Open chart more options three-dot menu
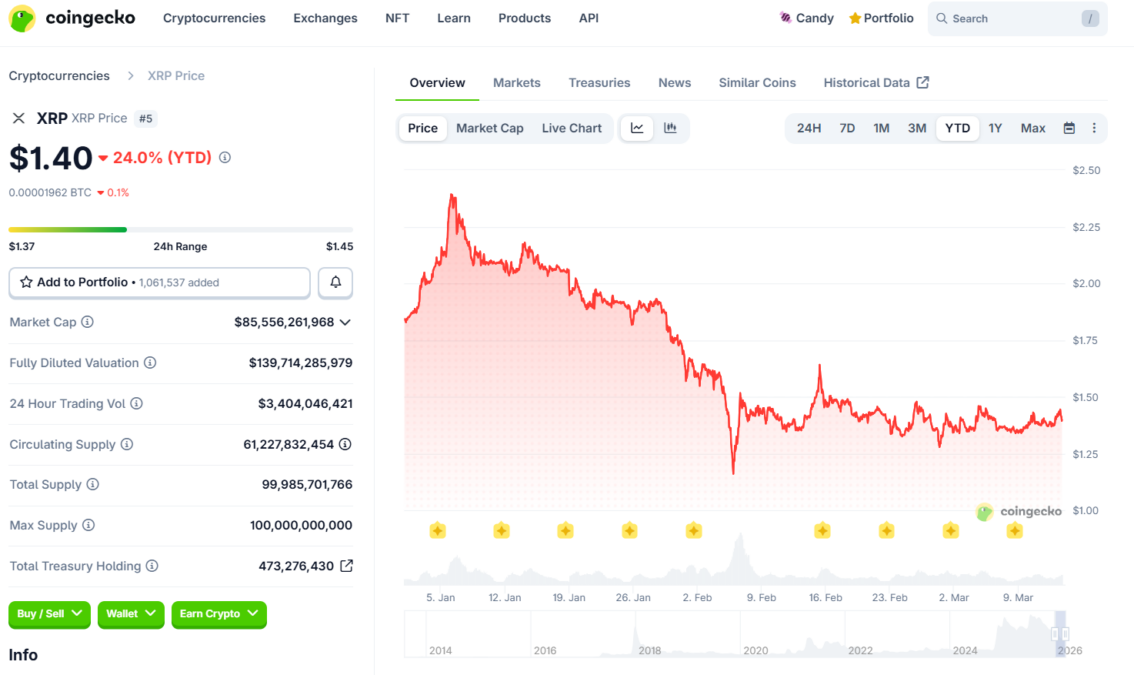 pos(1094,128)
